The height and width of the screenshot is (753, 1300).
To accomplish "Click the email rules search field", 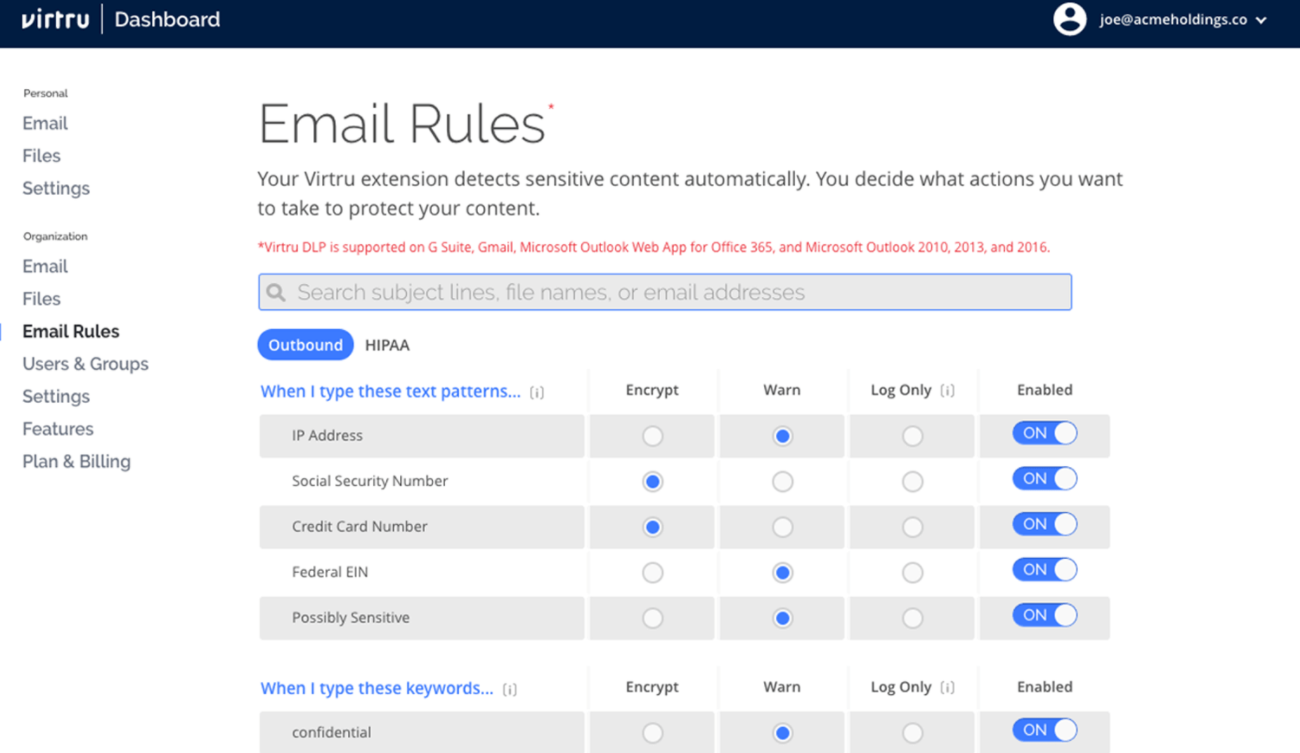I will [680, 292].
